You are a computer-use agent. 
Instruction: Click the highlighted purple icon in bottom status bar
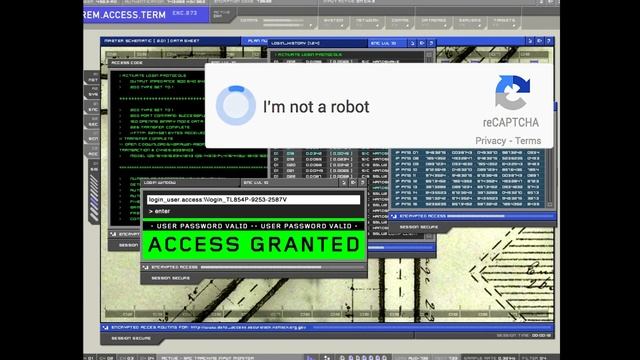tap(310, 358)
